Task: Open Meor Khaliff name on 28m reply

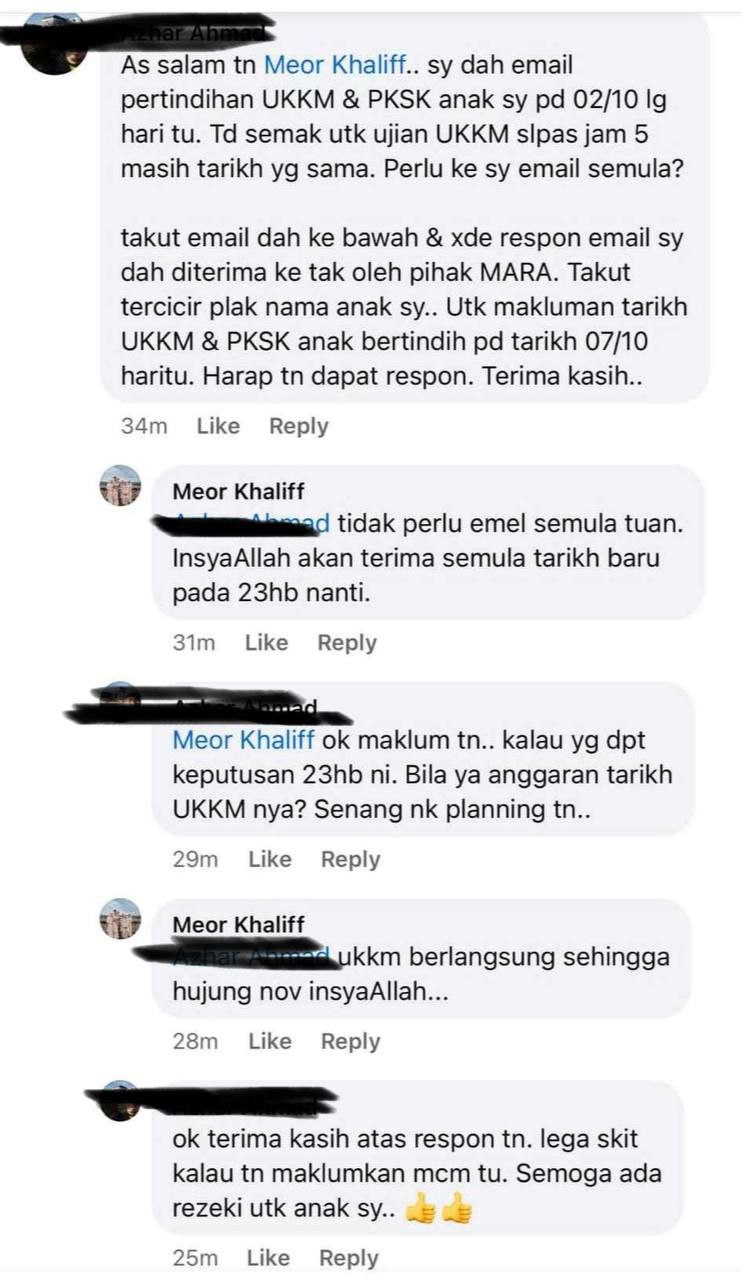Action: click(239, 925)
